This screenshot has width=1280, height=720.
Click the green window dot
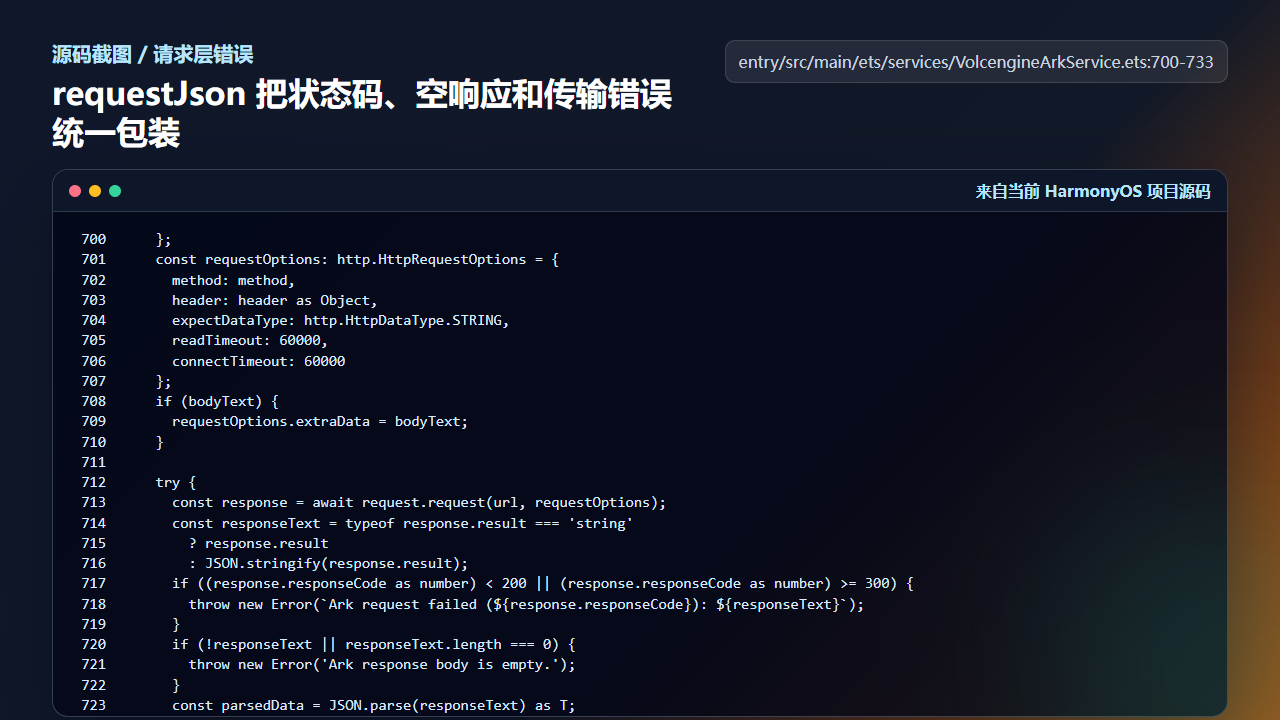tap(115, 191)
